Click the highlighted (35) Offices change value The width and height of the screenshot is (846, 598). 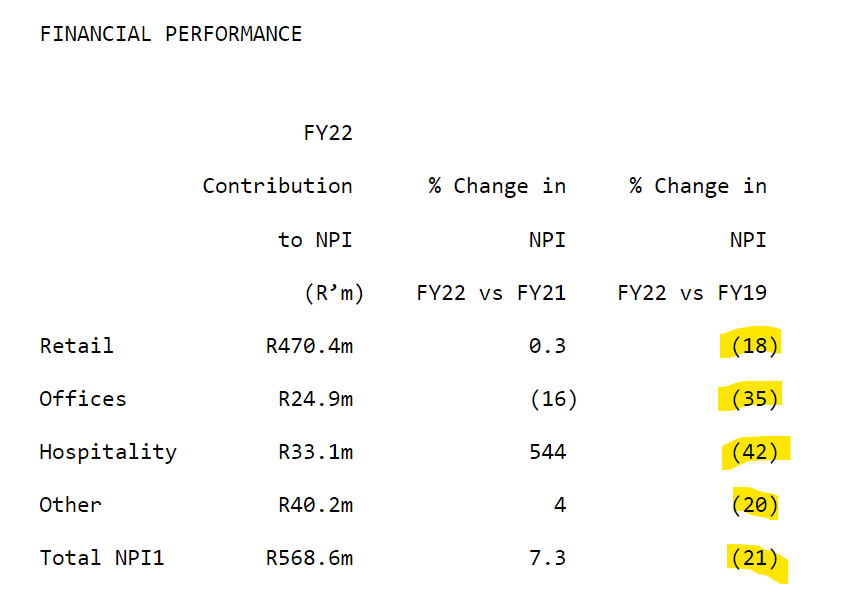[x=755, y=399]
